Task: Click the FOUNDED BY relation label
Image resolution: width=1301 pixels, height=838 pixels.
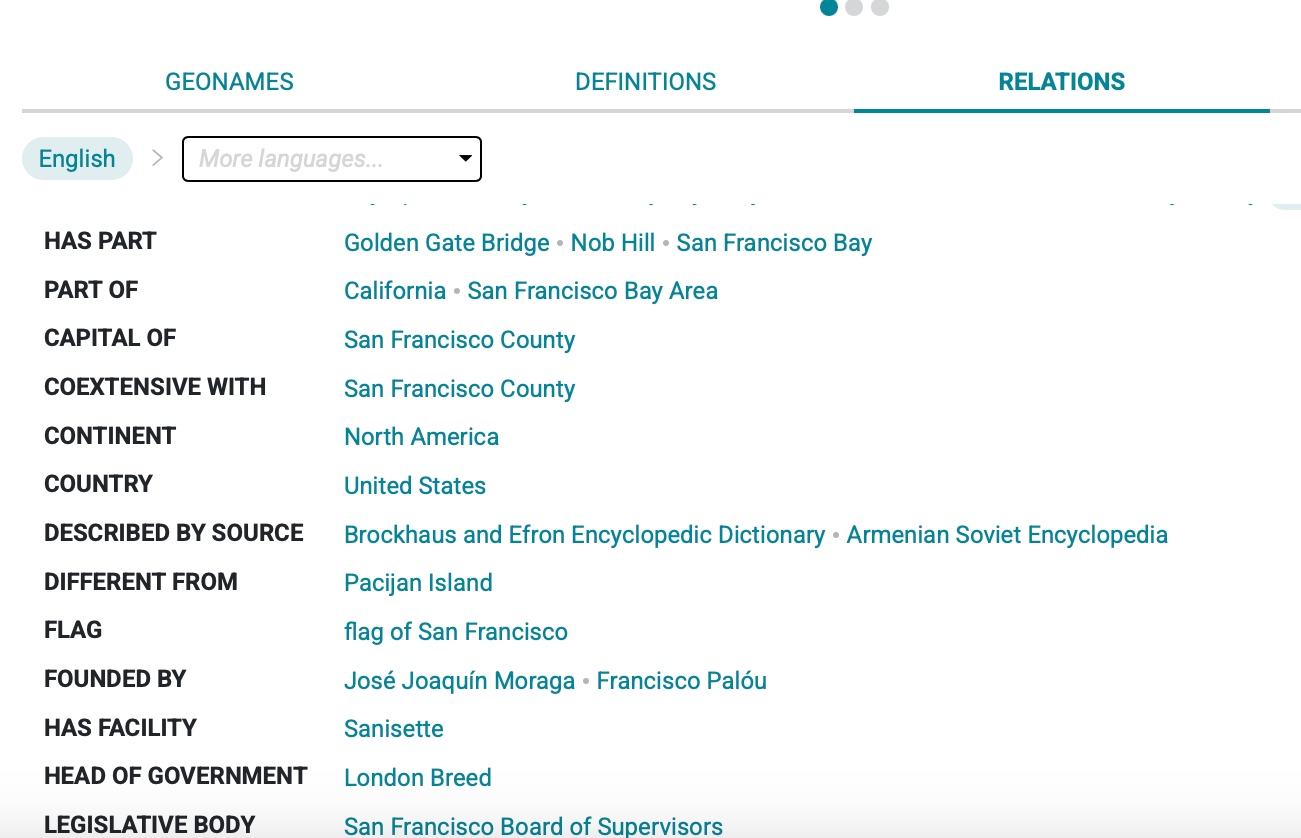Action: click(115, 679)
